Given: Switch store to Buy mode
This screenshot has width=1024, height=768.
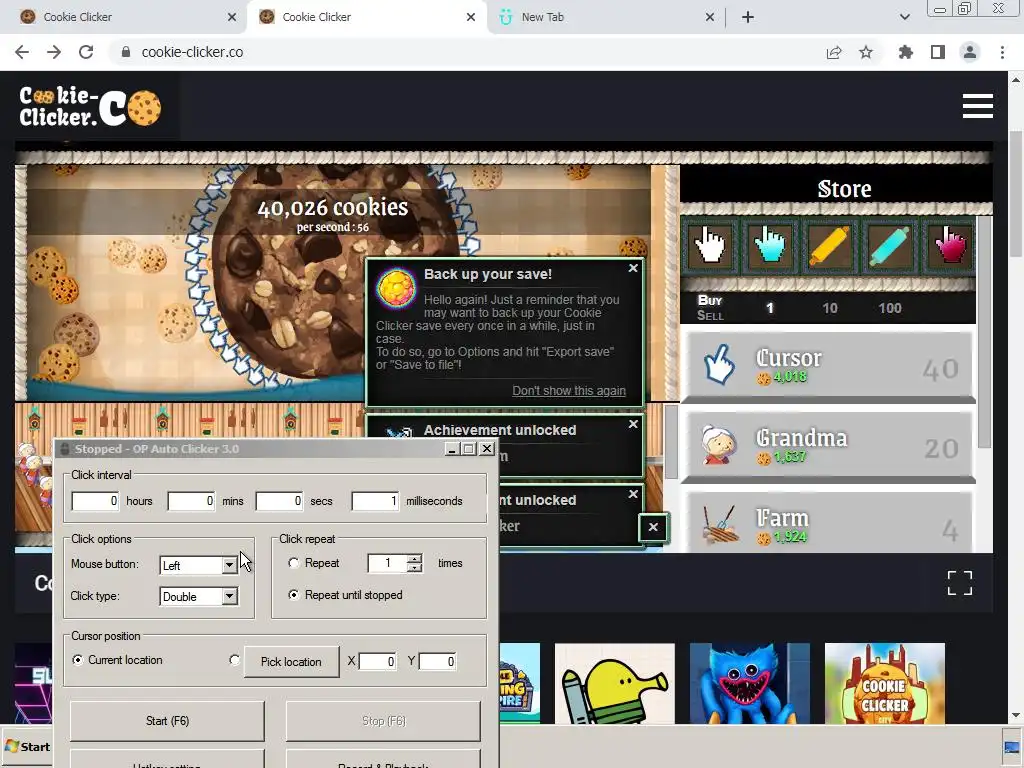Looking at the screenshot, I should [x=710, y=300].
